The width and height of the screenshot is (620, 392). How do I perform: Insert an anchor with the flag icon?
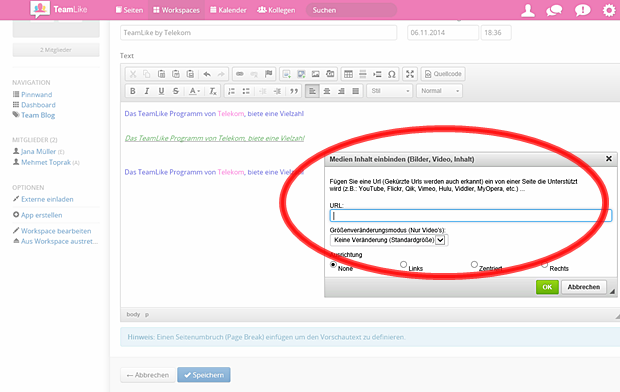coord(268,74)
